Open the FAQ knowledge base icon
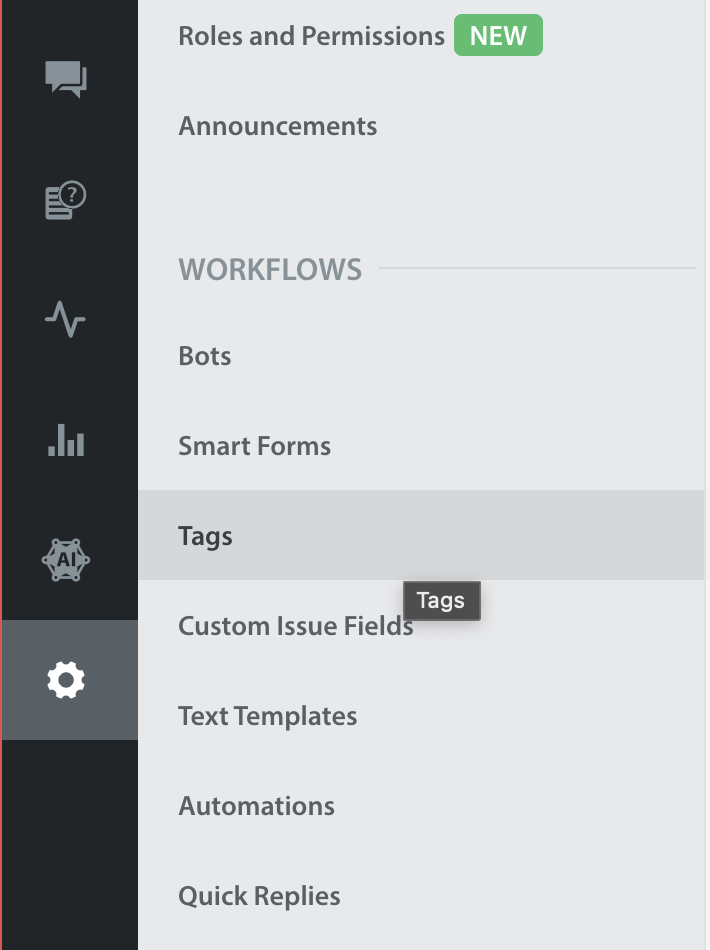The width and height of the screenshot is (710, 950). 66,199
